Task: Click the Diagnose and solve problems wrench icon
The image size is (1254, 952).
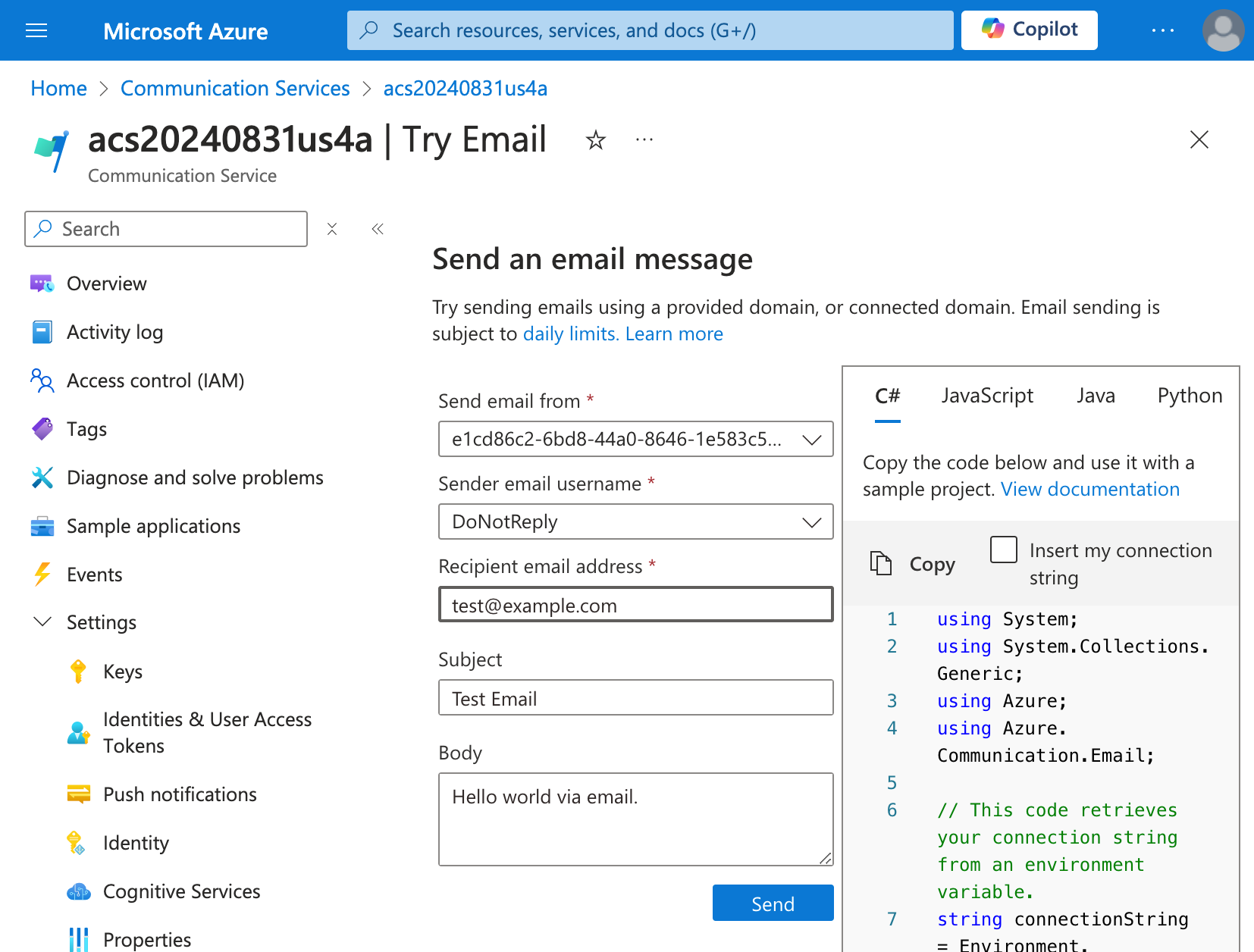Action: [x=42, y=478]
